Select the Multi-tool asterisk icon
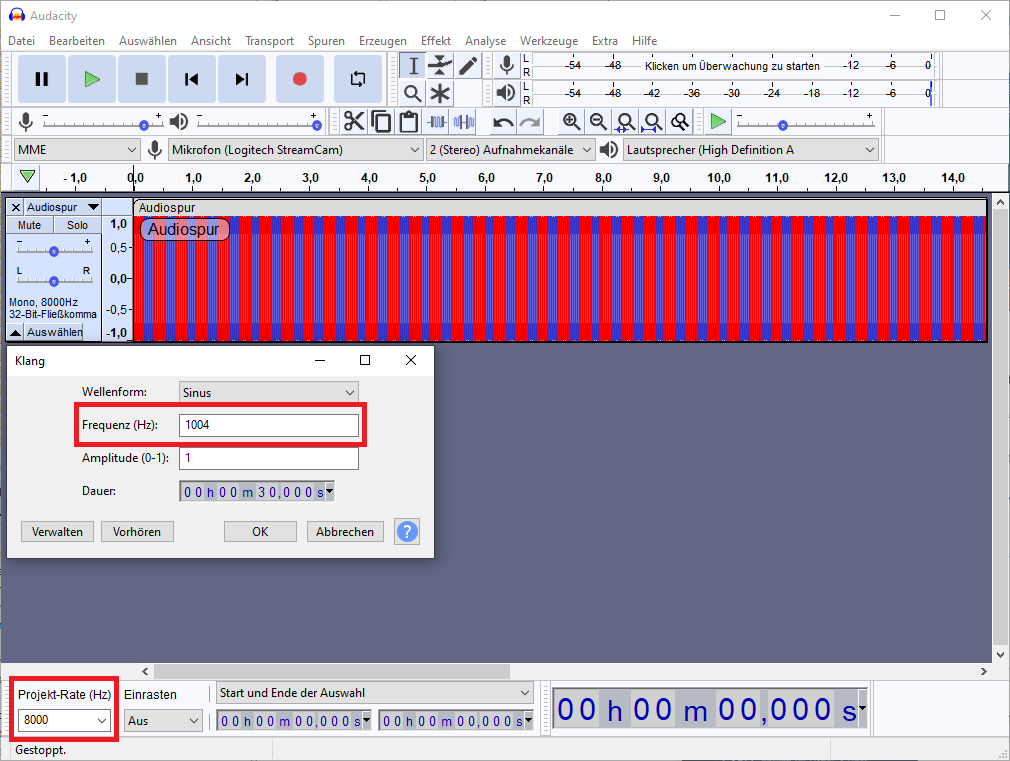 pos(440,94)
